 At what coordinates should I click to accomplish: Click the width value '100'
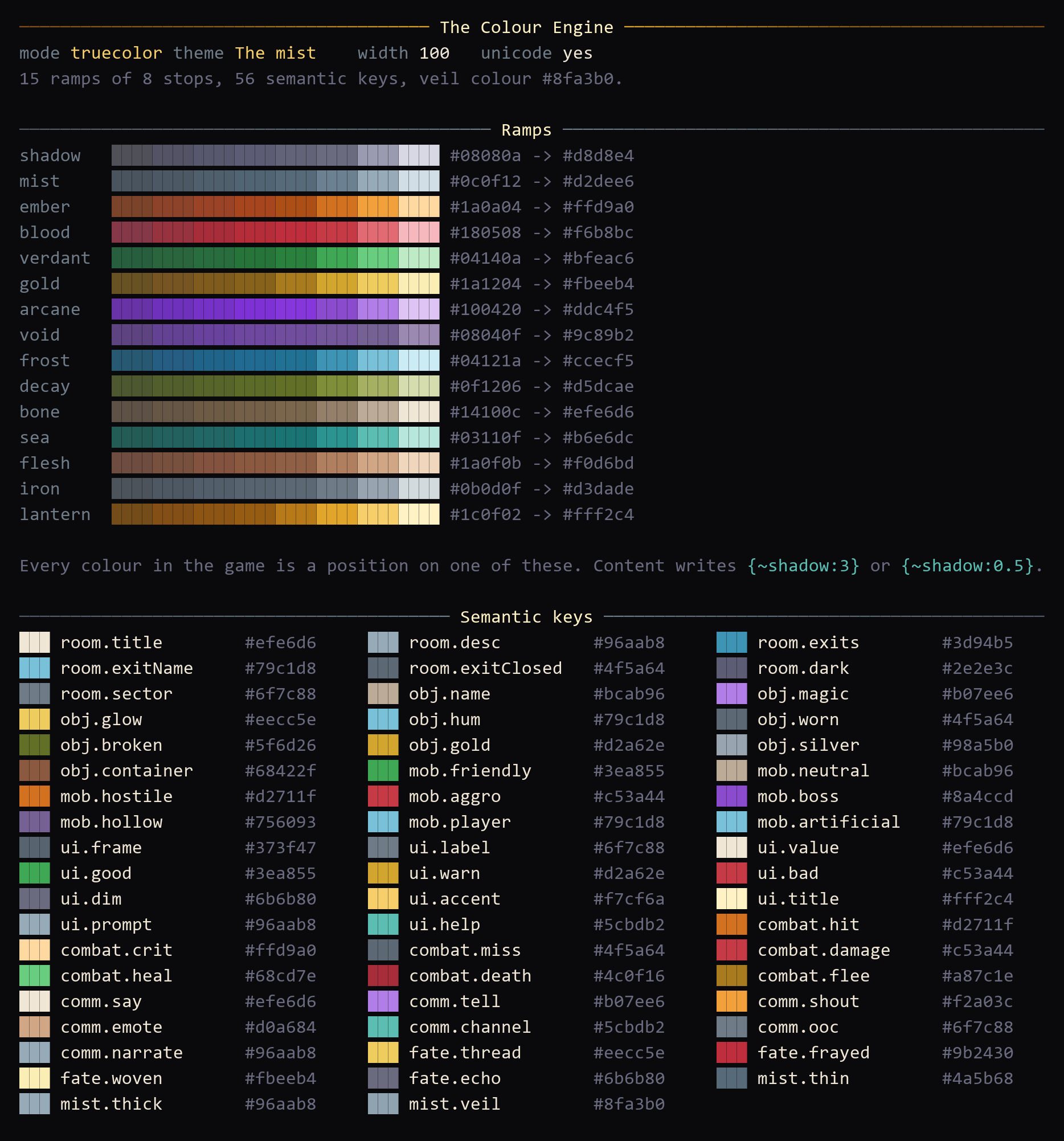(435, 53)
